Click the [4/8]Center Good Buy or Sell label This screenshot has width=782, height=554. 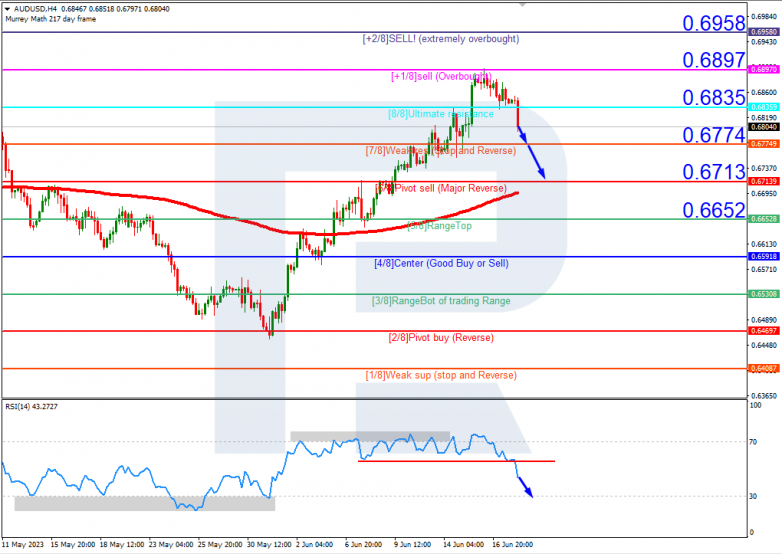[441, 263]
